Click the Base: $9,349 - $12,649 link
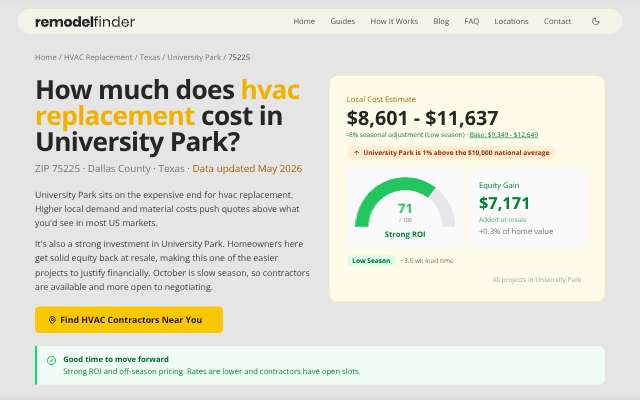The height and width of the screenshot is (400, 640). tap(504, 135)
